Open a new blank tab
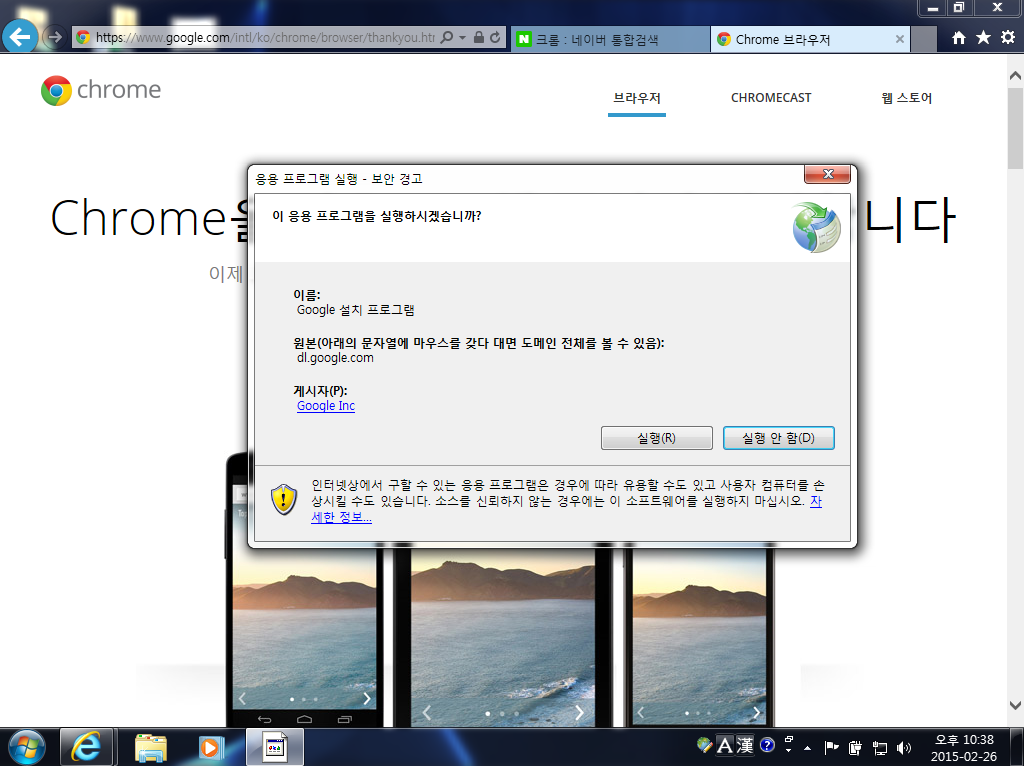 pyautogui.click(x=923, y=39)
